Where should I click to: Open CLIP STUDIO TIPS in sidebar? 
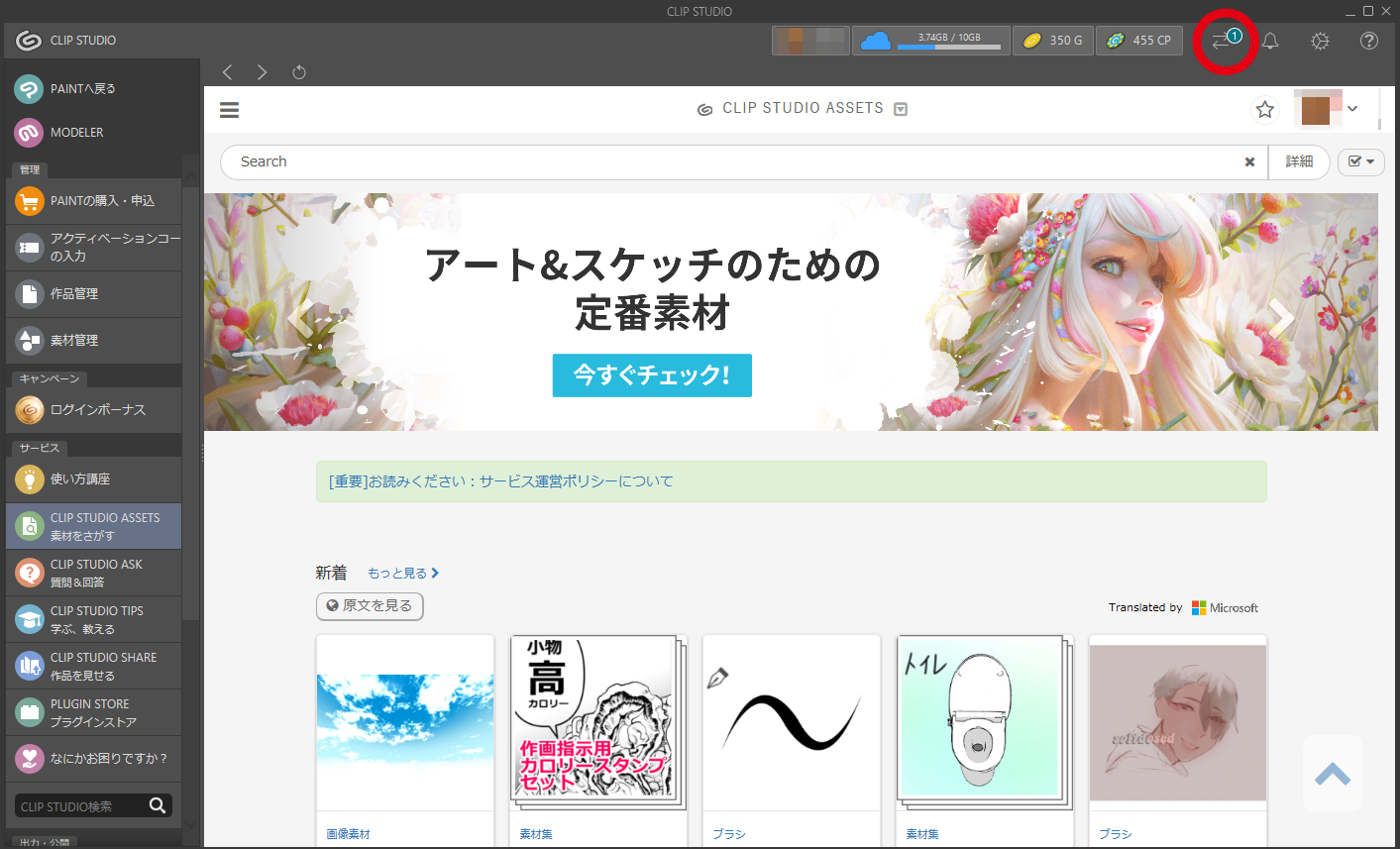[x=94, y=619]
